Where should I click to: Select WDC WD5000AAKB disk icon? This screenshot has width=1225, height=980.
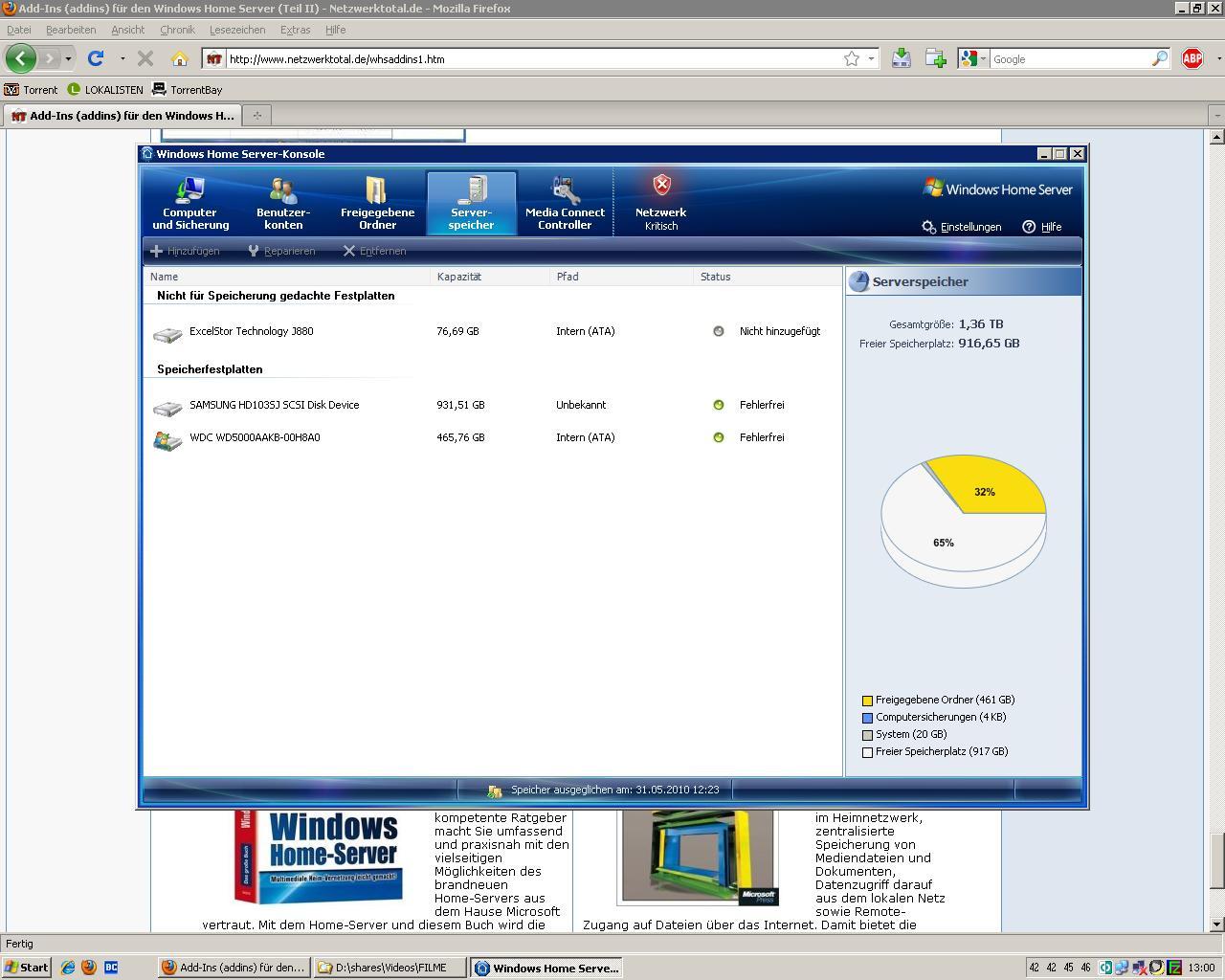(x=167, y=440)
